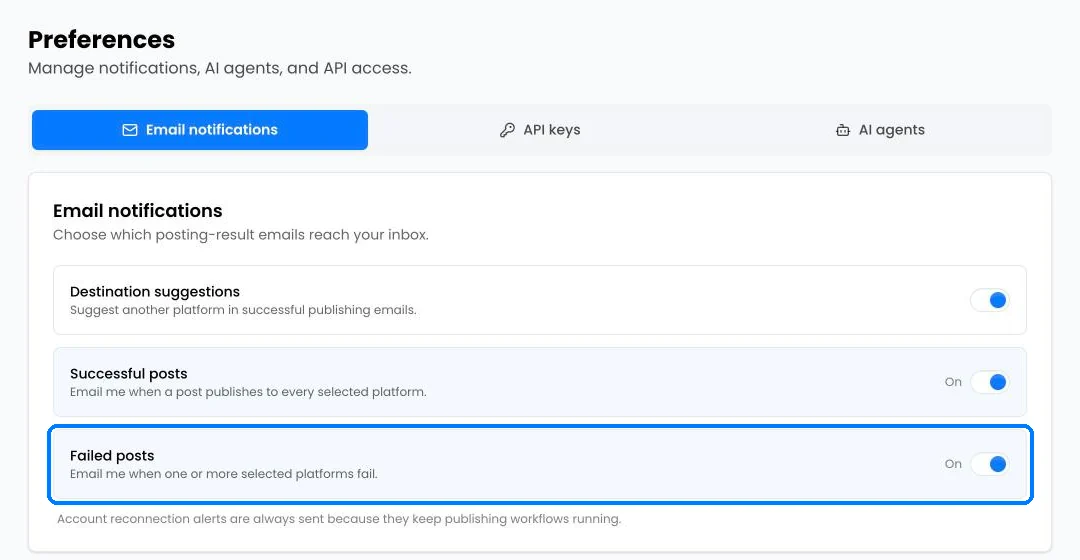Select the Email notifications tab
The height and width of the screenshot is (560, 1080).
click(x=200, y=130)
